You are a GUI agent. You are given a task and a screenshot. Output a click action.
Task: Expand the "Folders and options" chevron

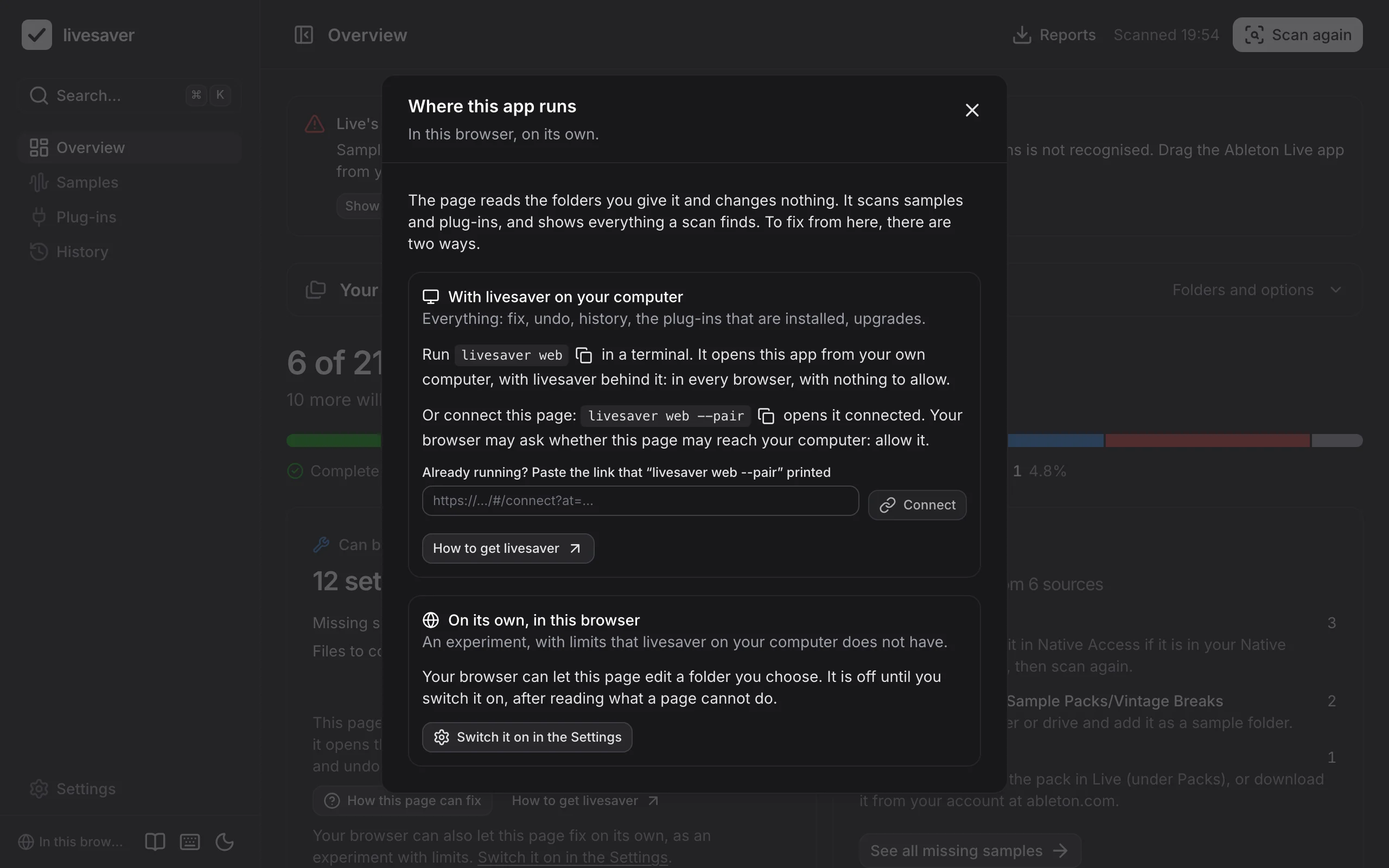click(x=1336, y=290)
